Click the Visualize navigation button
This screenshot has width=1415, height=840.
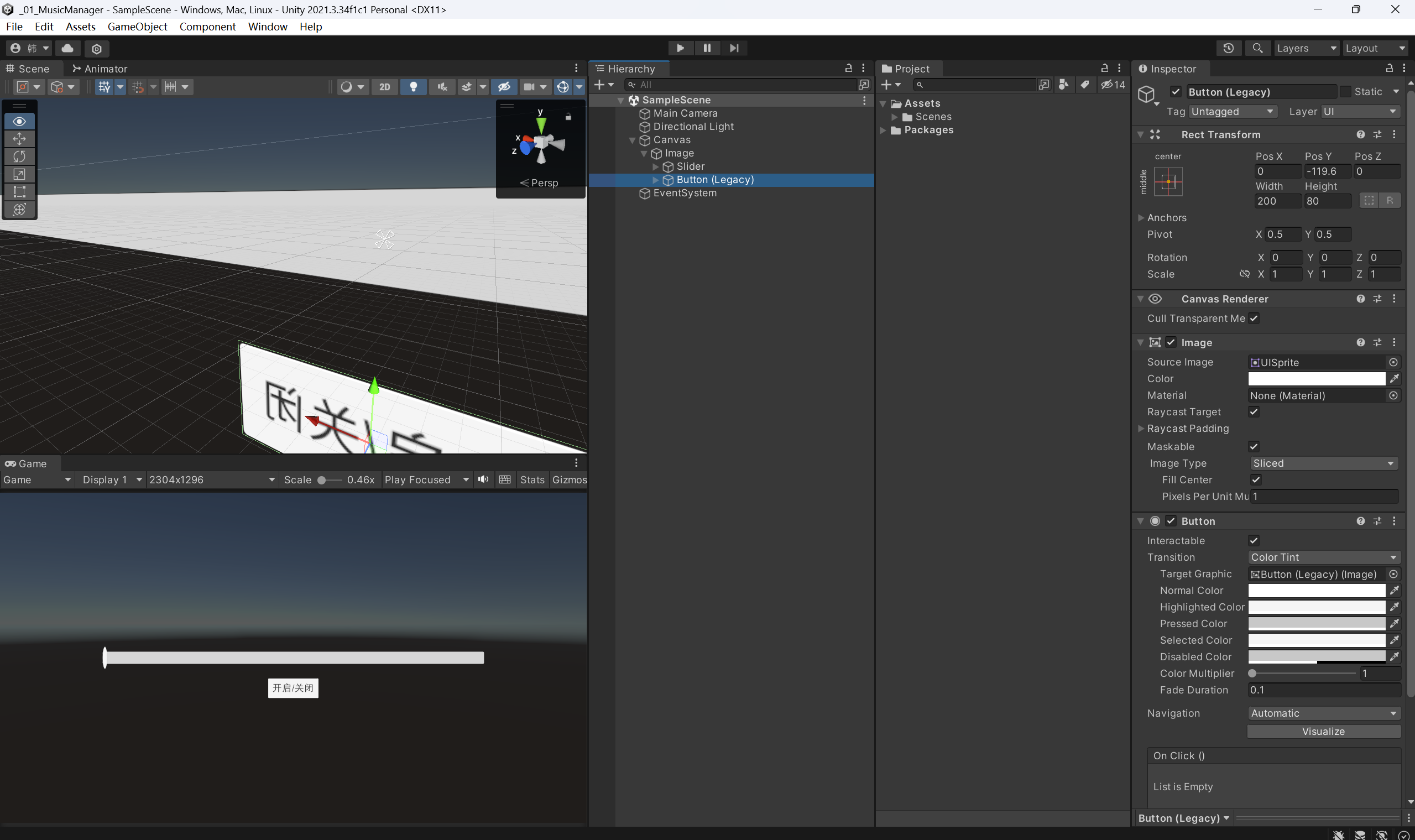click(1323, 731)
